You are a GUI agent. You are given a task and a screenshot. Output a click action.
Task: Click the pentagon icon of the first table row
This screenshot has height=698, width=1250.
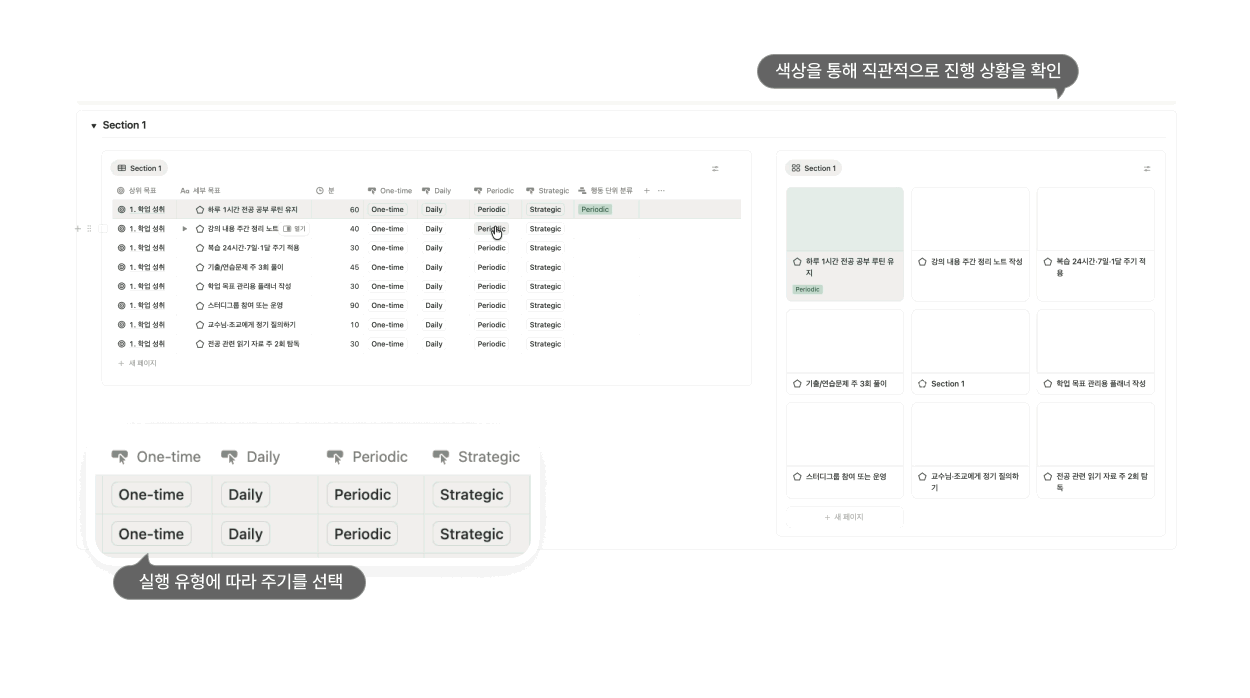pyautogui.click(x=200, y=210)
